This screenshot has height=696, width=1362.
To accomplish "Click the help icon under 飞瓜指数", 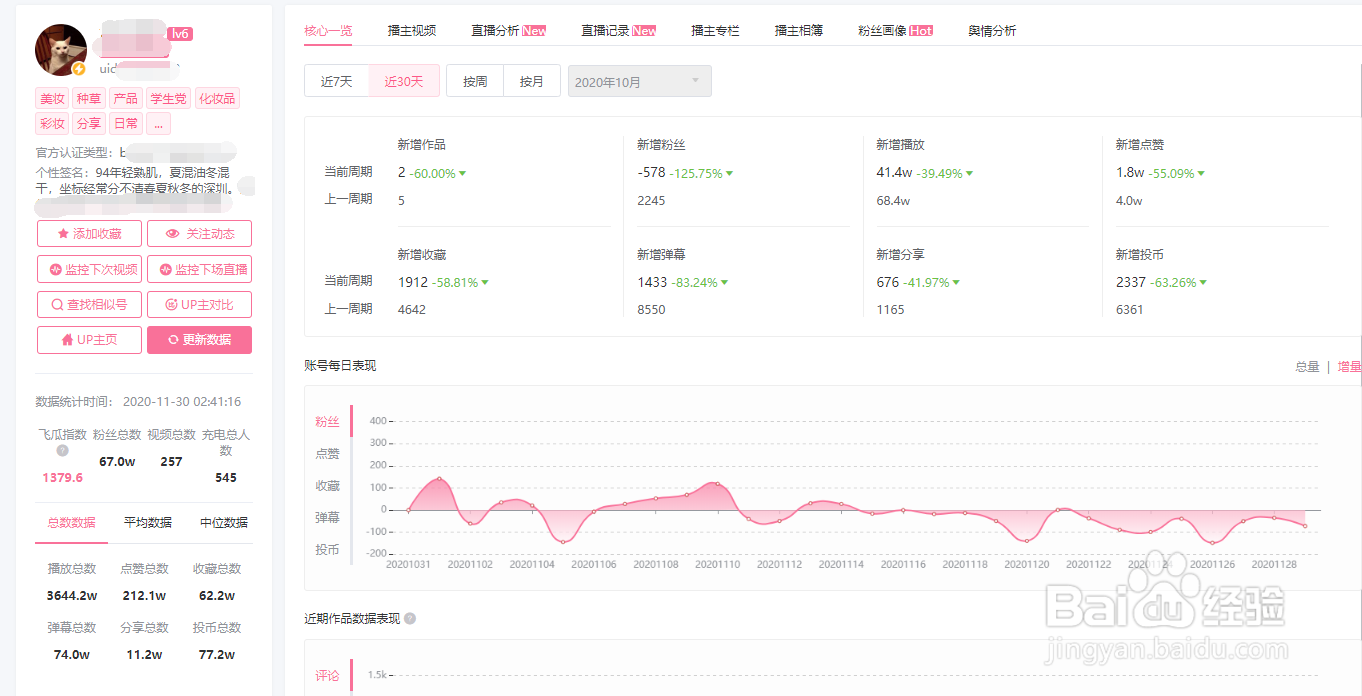I will coord(62,451).
